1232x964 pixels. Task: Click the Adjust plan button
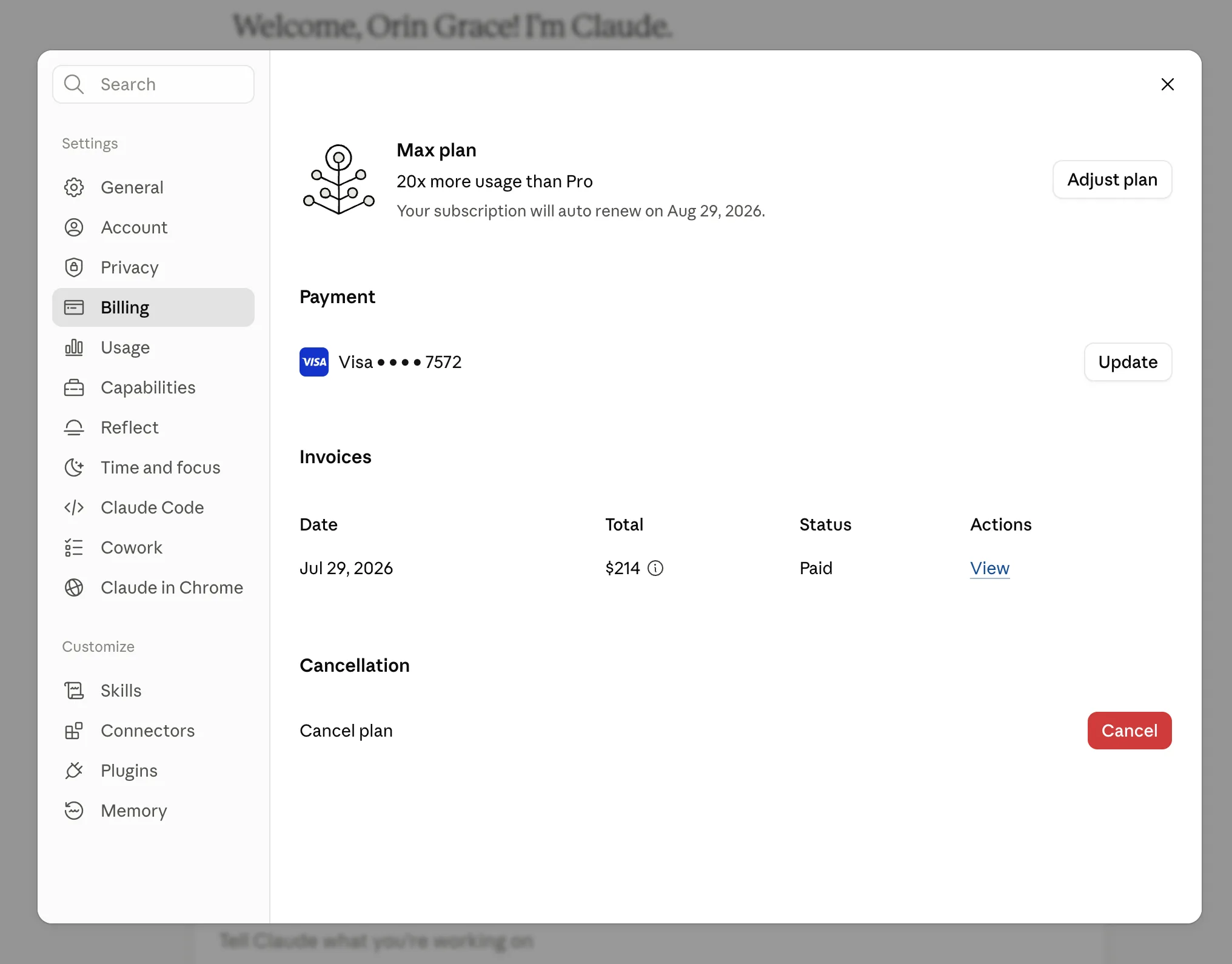tap(1113, 179)
